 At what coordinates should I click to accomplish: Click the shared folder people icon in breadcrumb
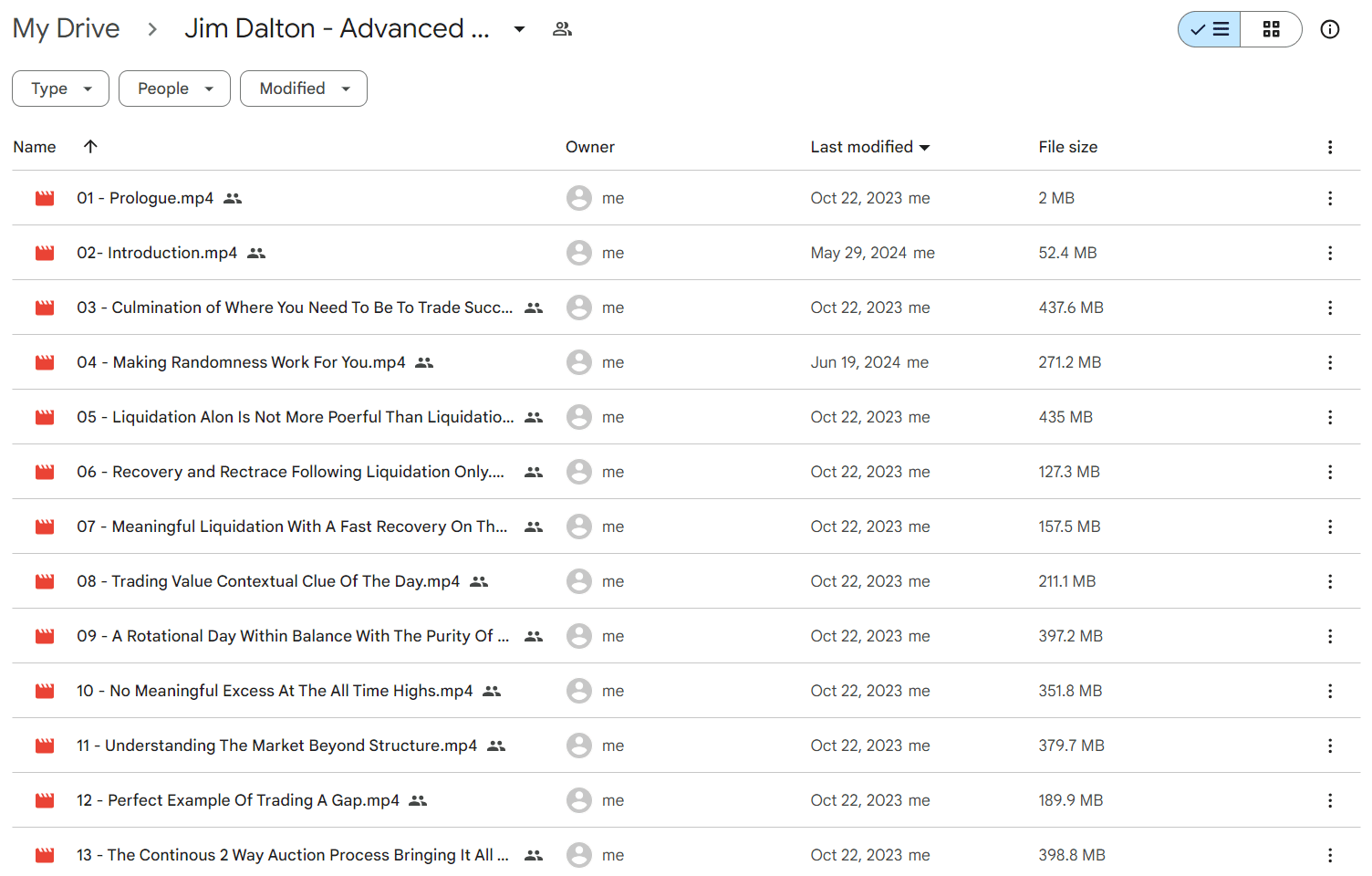[562, 29]
